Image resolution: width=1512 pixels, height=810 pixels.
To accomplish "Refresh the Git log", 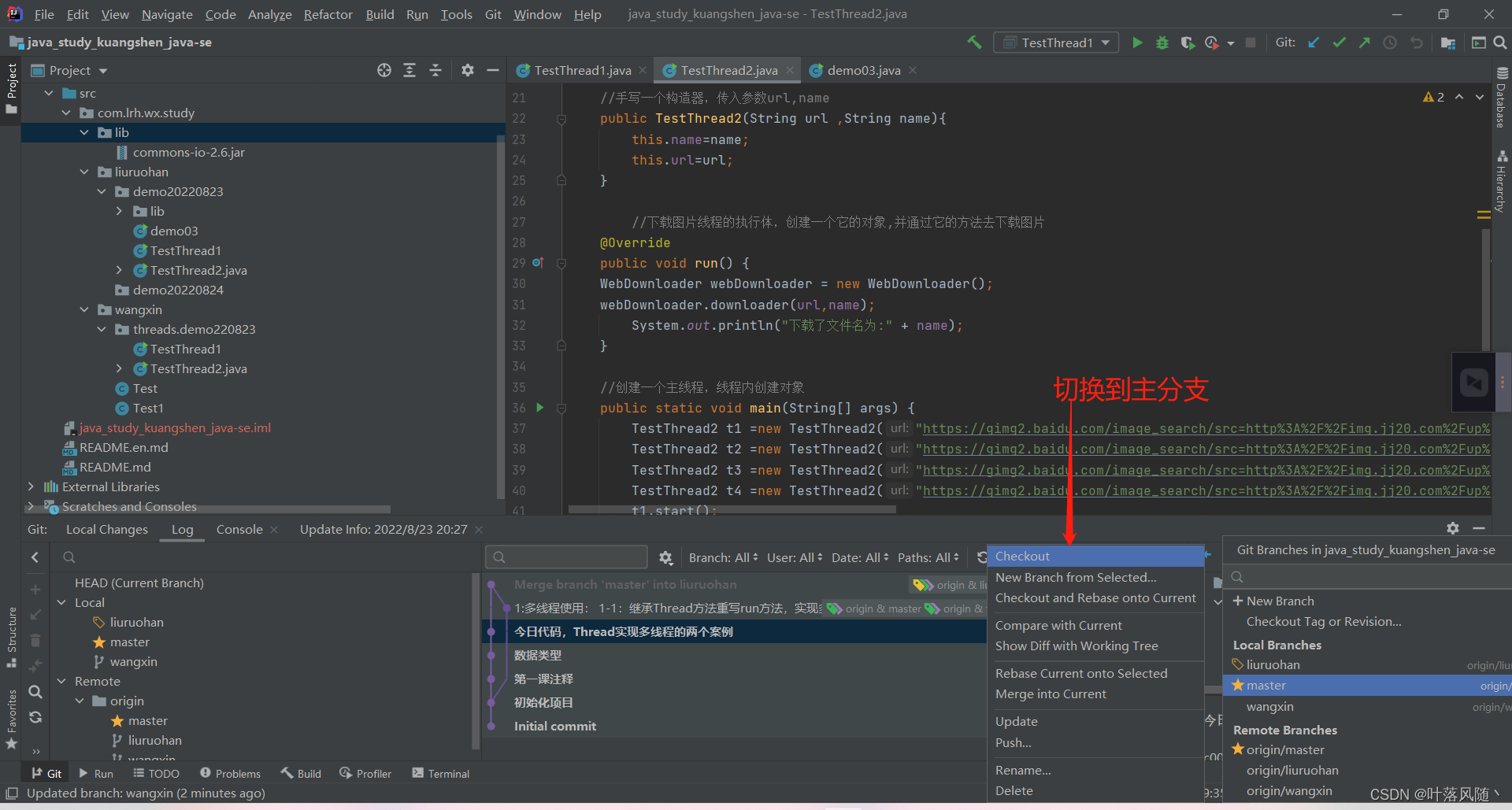I will 981,557.
